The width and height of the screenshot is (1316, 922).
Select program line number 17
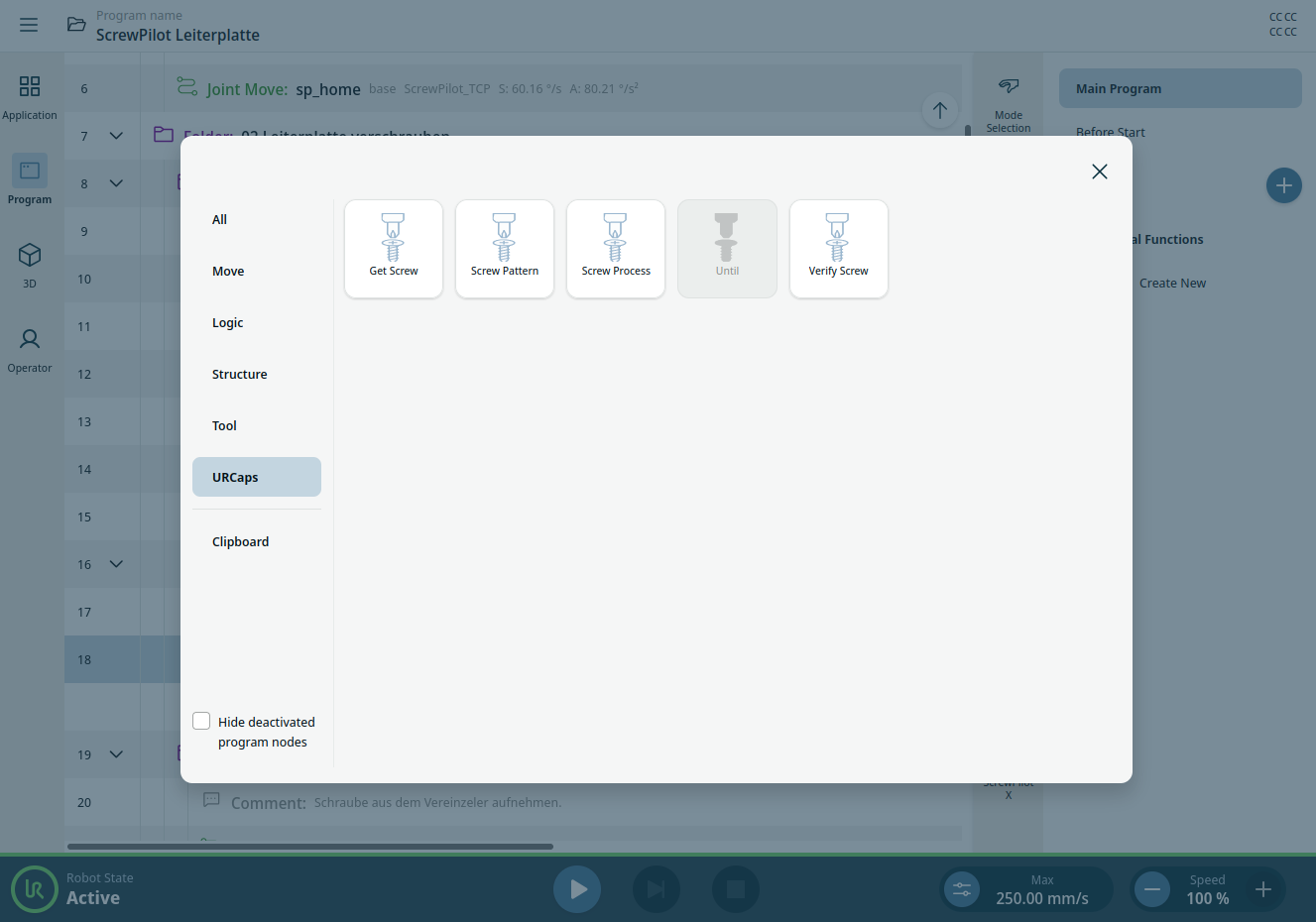[x=84, y=612]
